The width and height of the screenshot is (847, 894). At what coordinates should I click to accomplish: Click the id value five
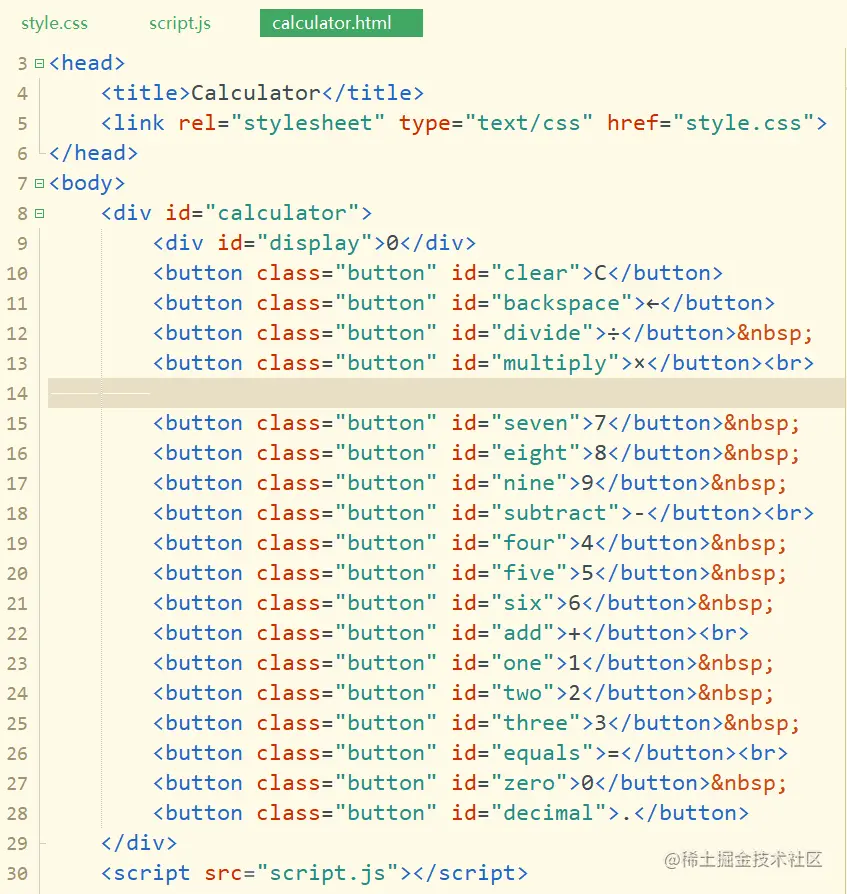click(528, 573)
